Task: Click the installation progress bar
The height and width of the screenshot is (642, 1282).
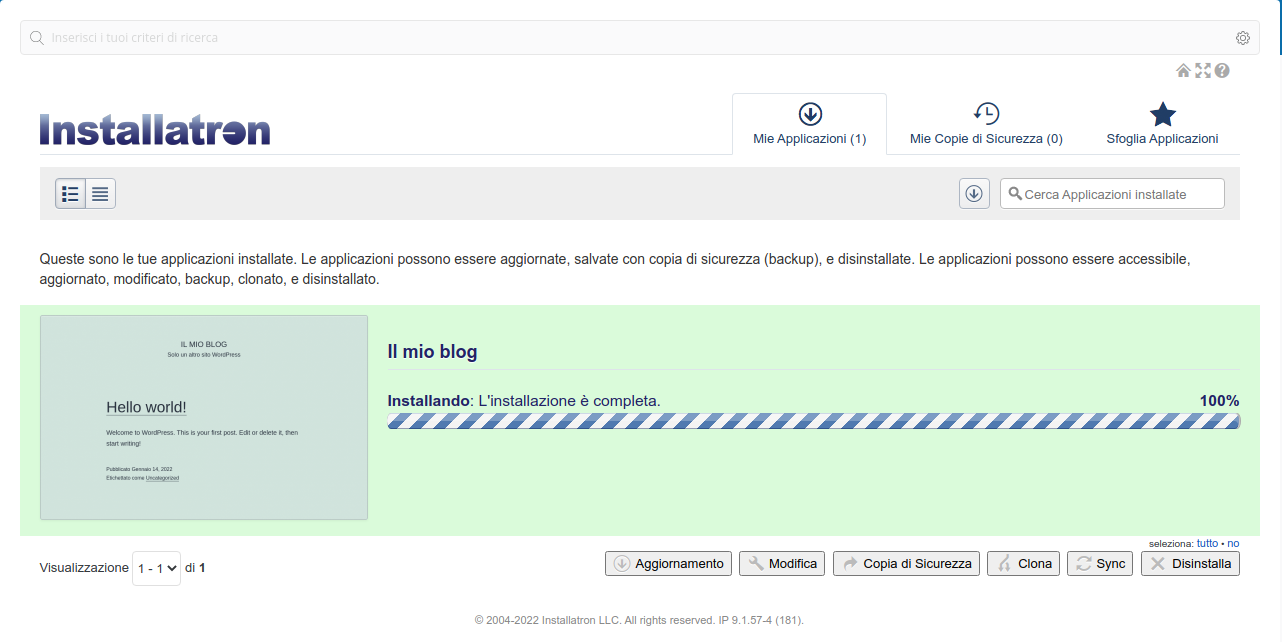Action: pos(814,421)
